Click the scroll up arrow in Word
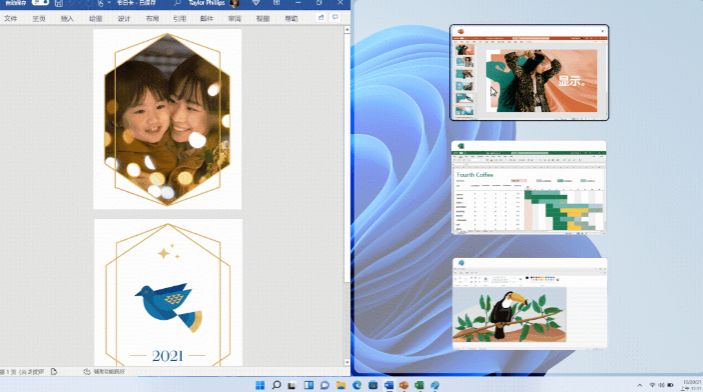 (347, 30)
